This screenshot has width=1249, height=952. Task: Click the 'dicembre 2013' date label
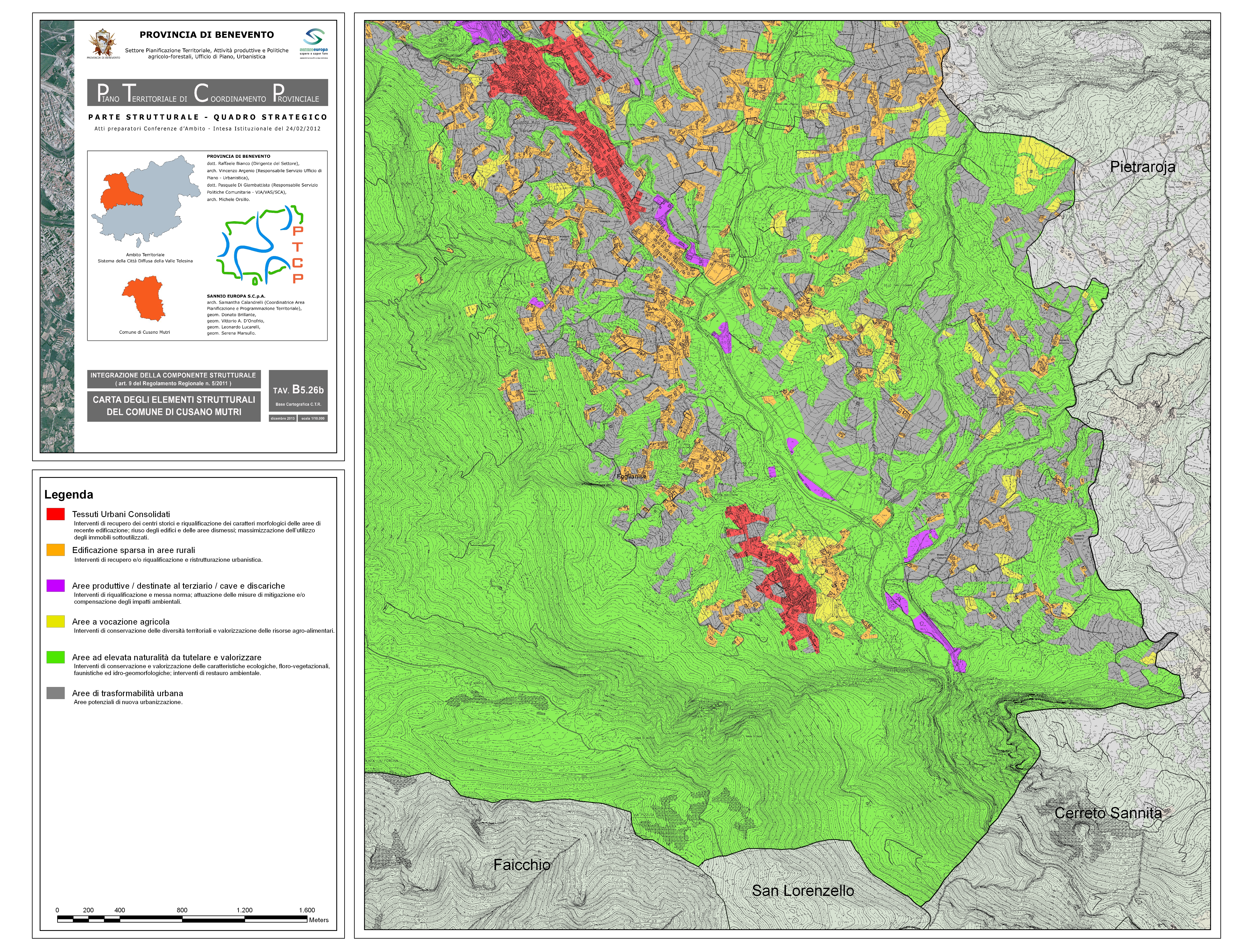[x=282, y=418]
